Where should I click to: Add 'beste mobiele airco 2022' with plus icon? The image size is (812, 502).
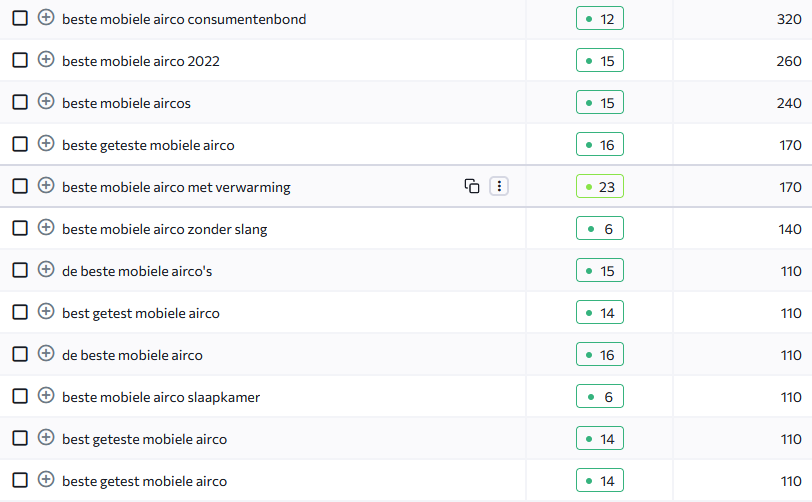click(x=46, y=60)
